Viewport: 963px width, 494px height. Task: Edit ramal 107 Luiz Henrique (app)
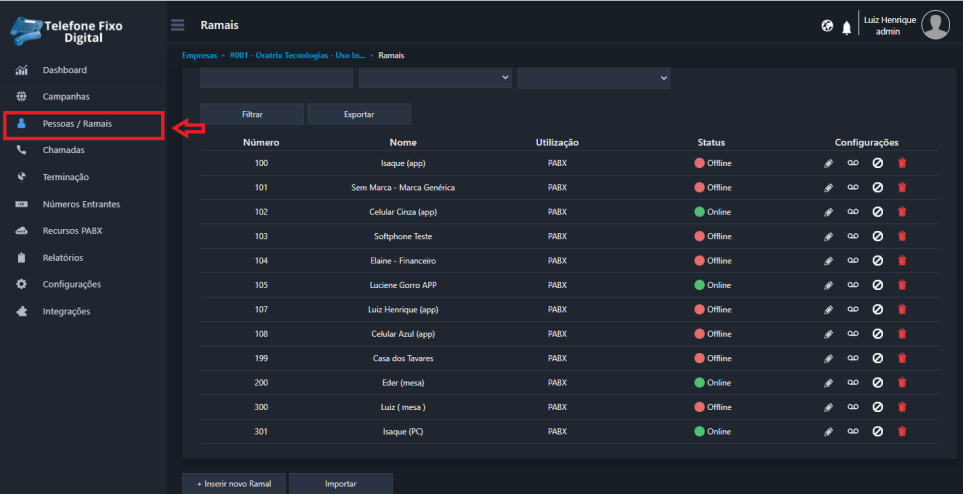[828, 309]
